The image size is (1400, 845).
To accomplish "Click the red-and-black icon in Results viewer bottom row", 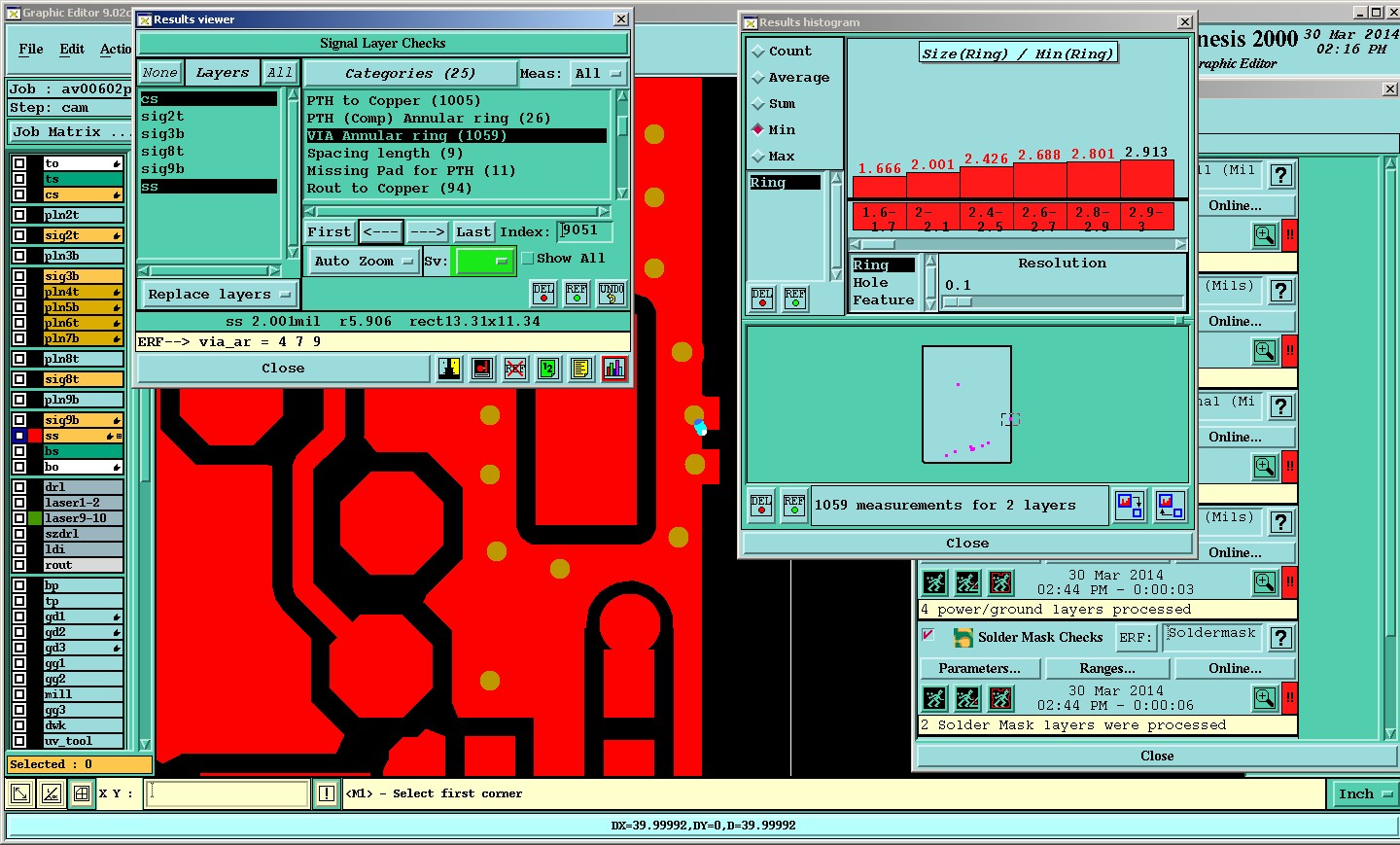I will coord(482,369).
